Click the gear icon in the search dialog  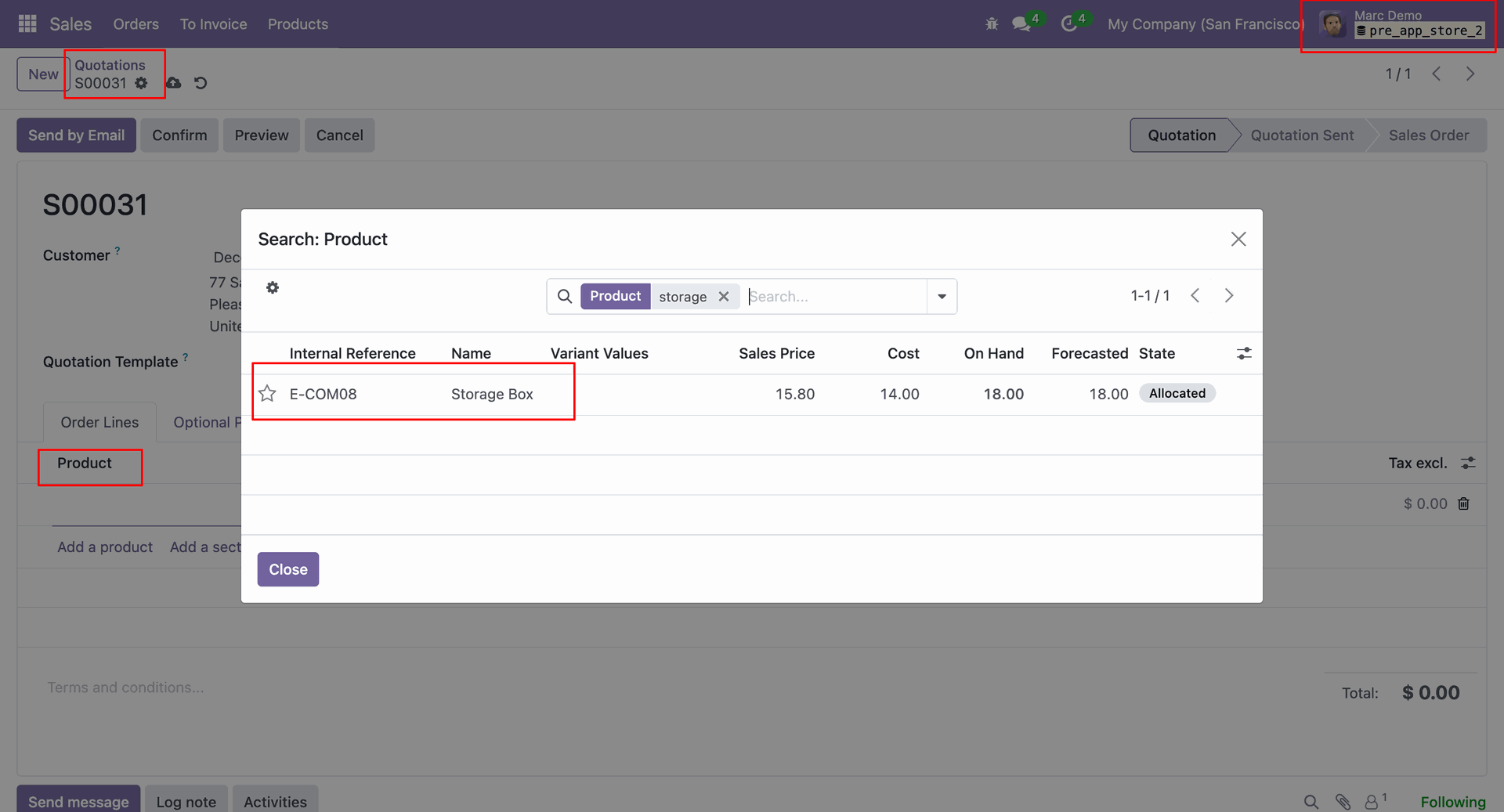point(273,288)
